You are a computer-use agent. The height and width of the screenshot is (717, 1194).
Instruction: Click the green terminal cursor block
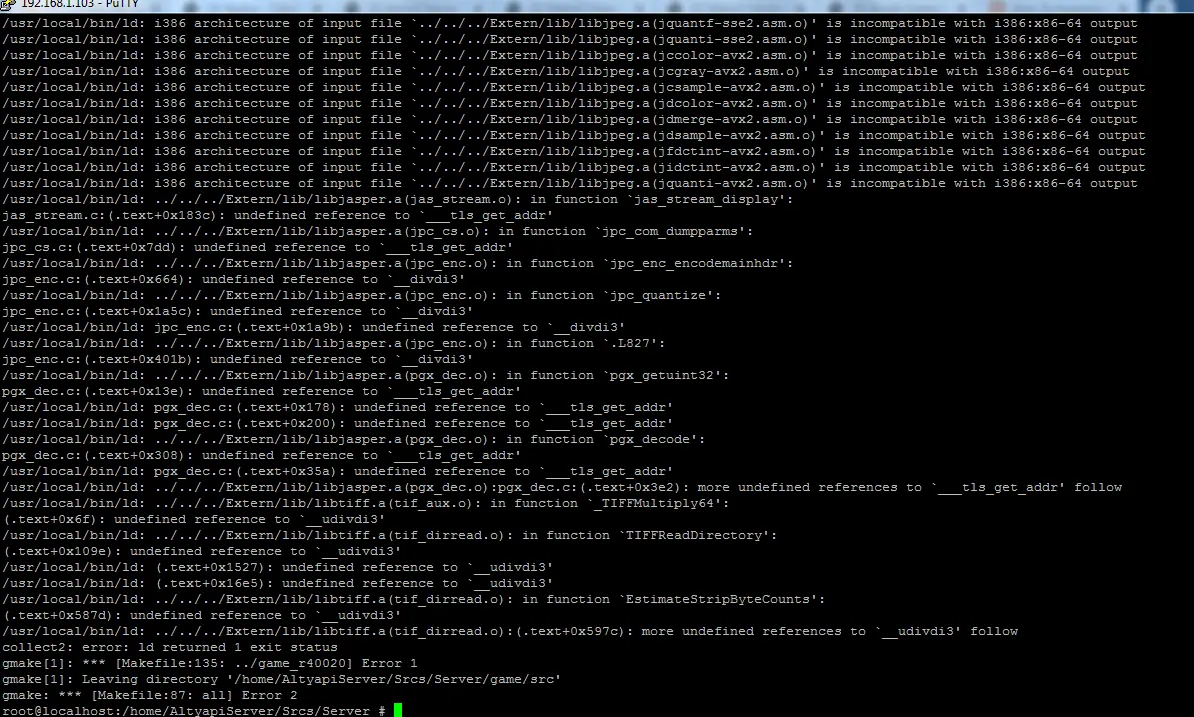point(397,710)
